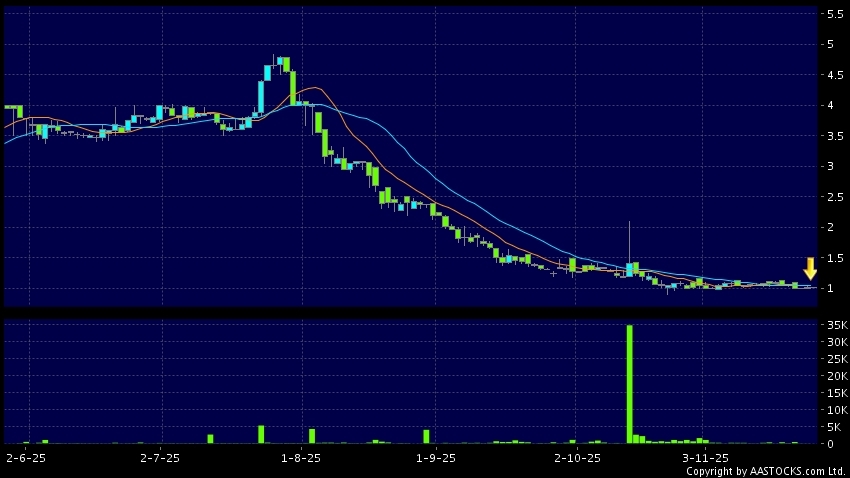850x478 pixels.
Task: Click the 20K volume axis label
Action: tap(834, 376)
